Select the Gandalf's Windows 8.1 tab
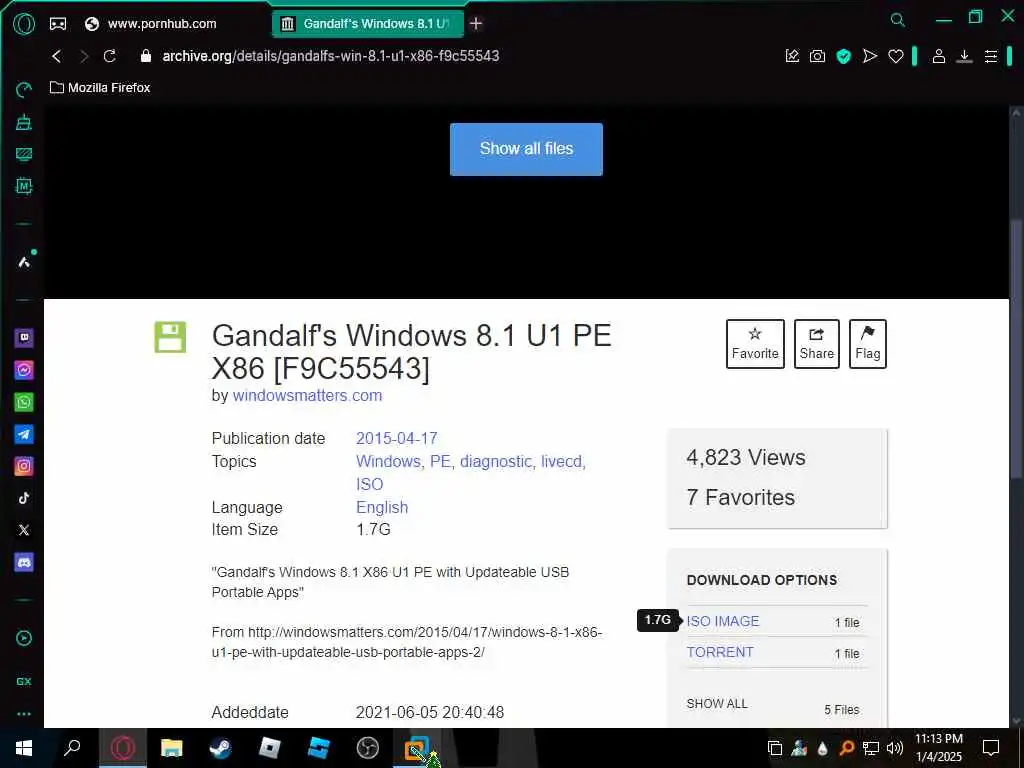This screenshot has width=1024, height=768. click(x=368, y=24)
